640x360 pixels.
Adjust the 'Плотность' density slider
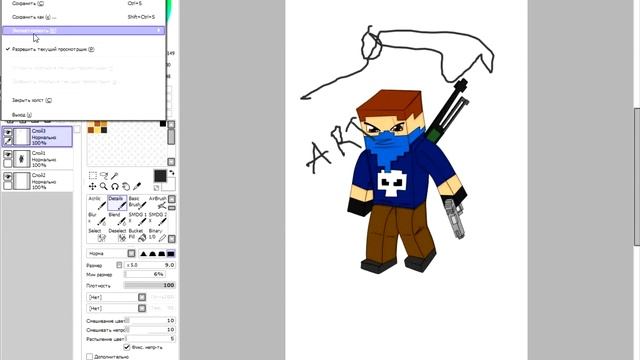tap(150, 285)
